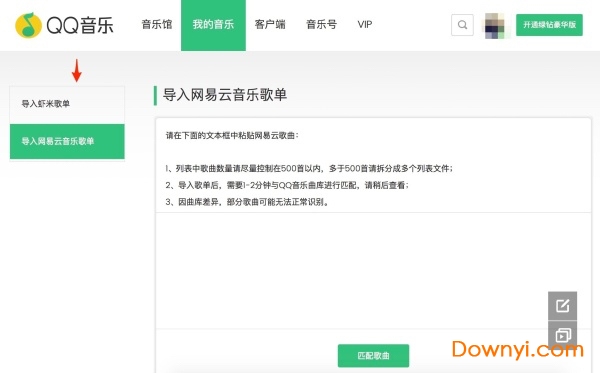The image size is (600, 373).
Task: Focus the song list paste text area
Action: tap(373, 270)
